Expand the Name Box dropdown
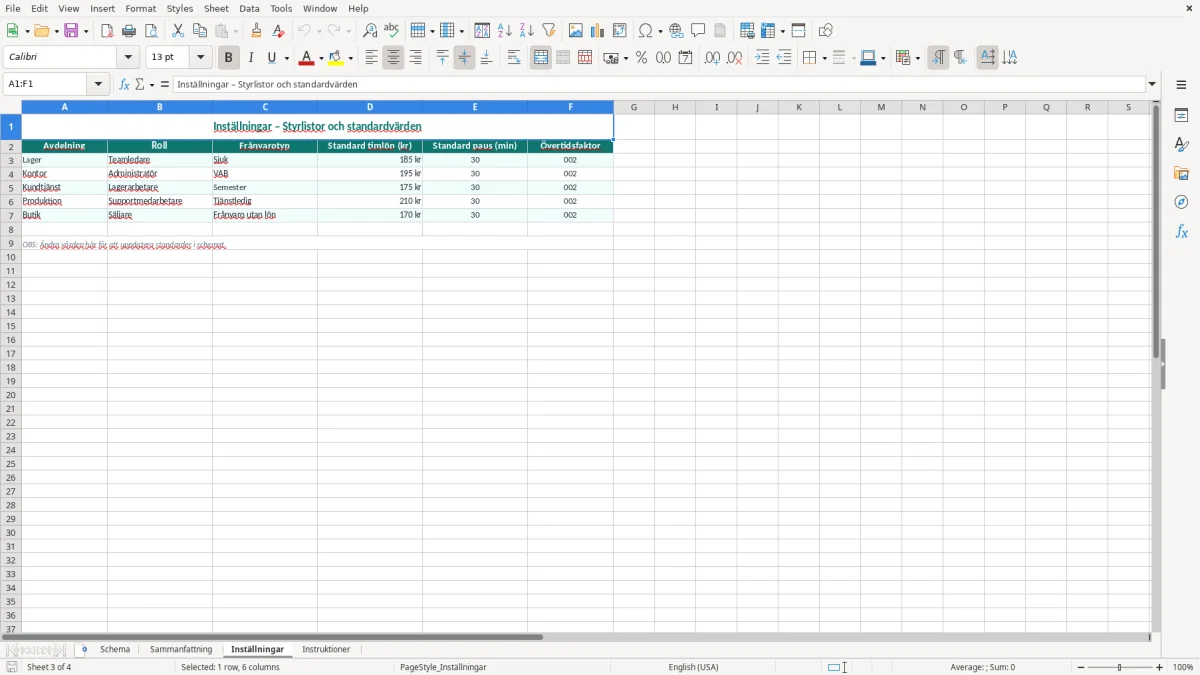 [x=99, y=85]
